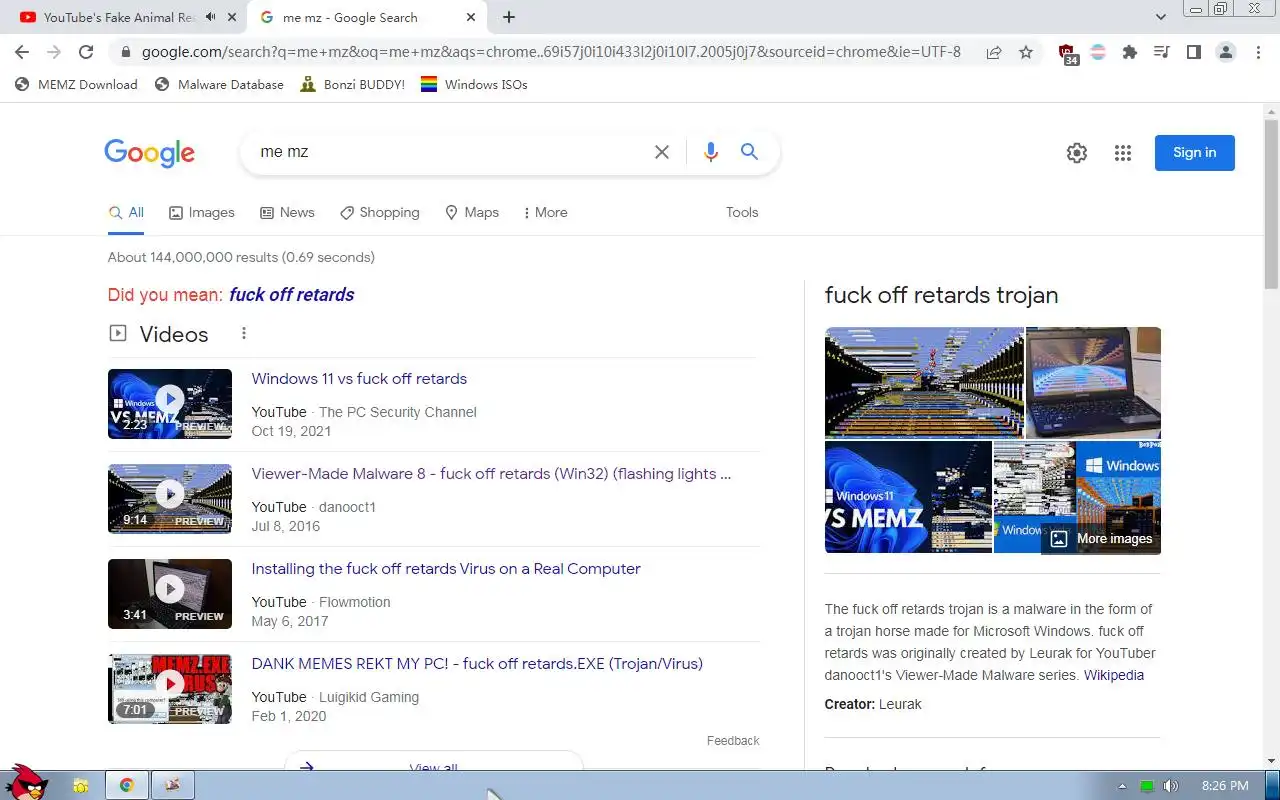This screenshot has height=800, width=1280.
Task: Open the Videos section three-dot menu
Action: (x=243, y=334)
